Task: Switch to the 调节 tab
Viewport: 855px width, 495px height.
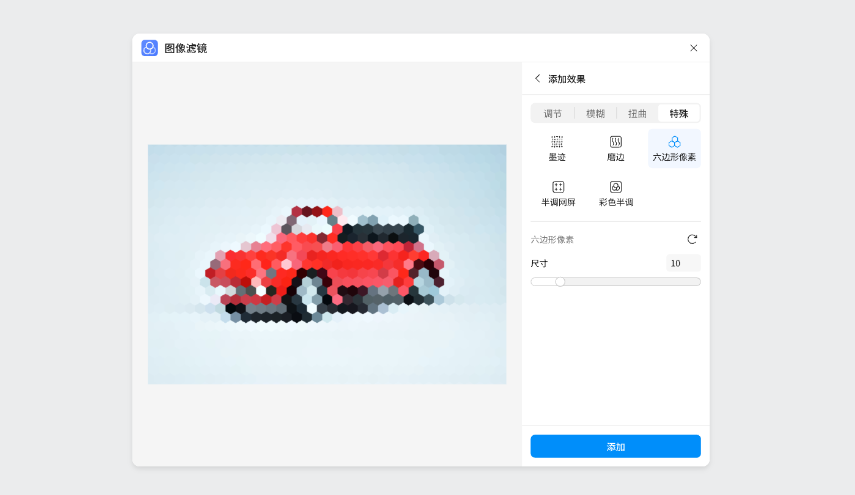Action: click(552, 113)
